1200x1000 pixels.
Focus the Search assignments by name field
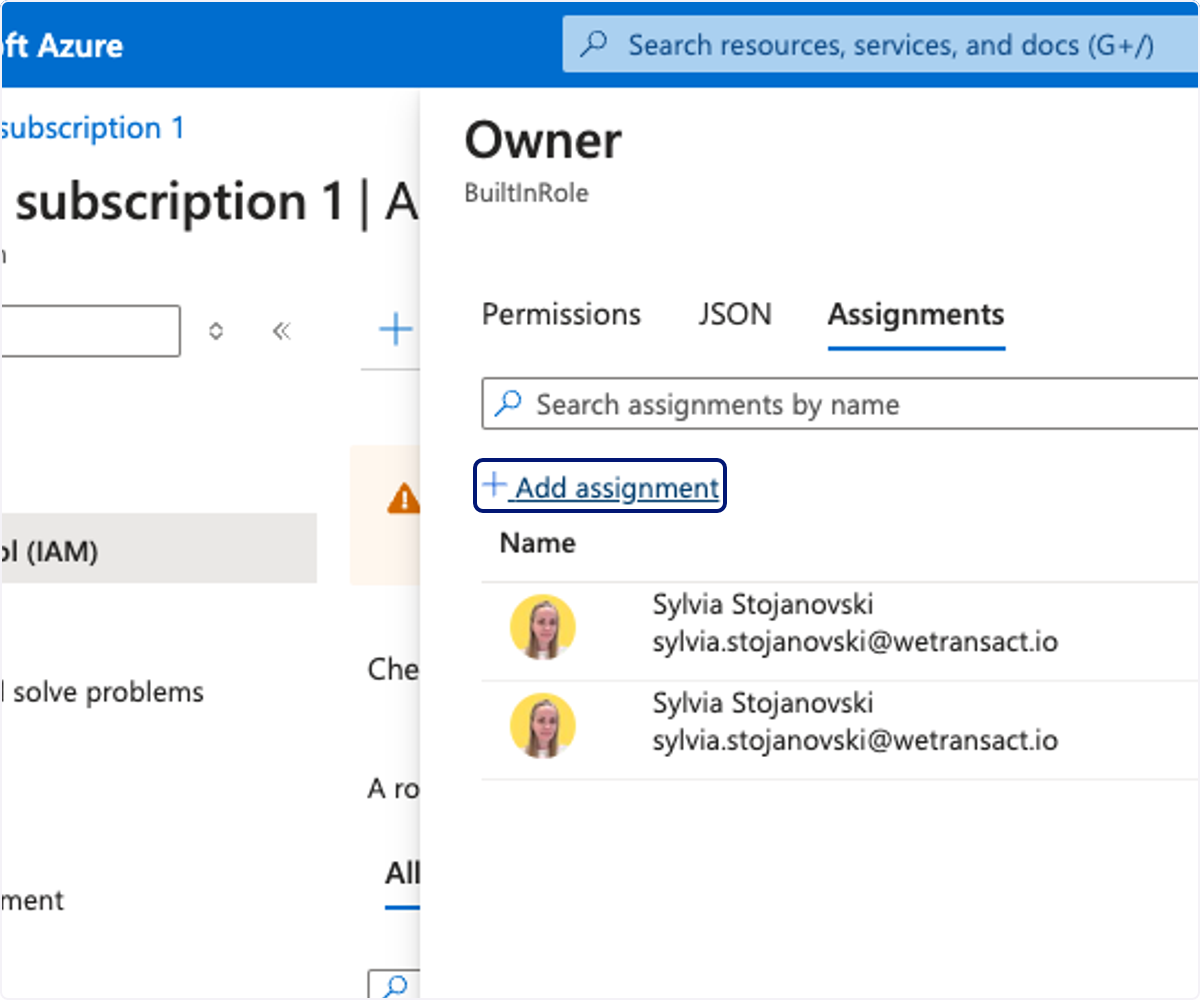point(840,404)
